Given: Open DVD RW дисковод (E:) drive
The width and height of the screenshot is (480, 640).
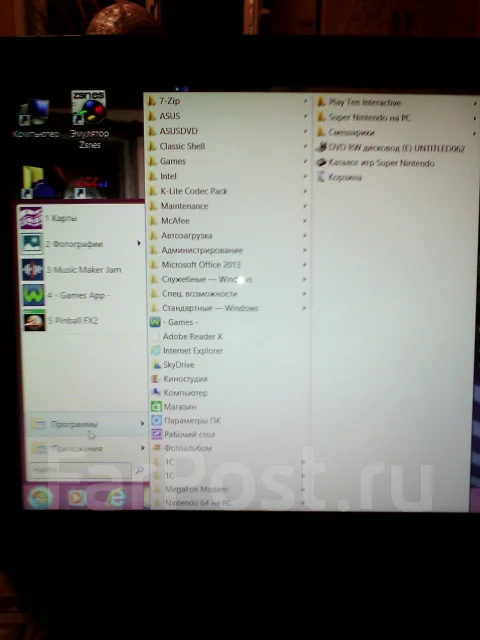Looking at the screenshot, I should click(391, 148).
